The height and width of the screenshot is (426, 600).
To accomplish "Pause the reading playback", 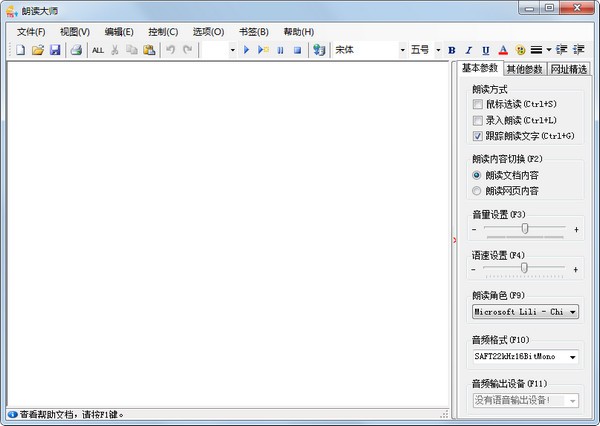I will pos(280,50).
